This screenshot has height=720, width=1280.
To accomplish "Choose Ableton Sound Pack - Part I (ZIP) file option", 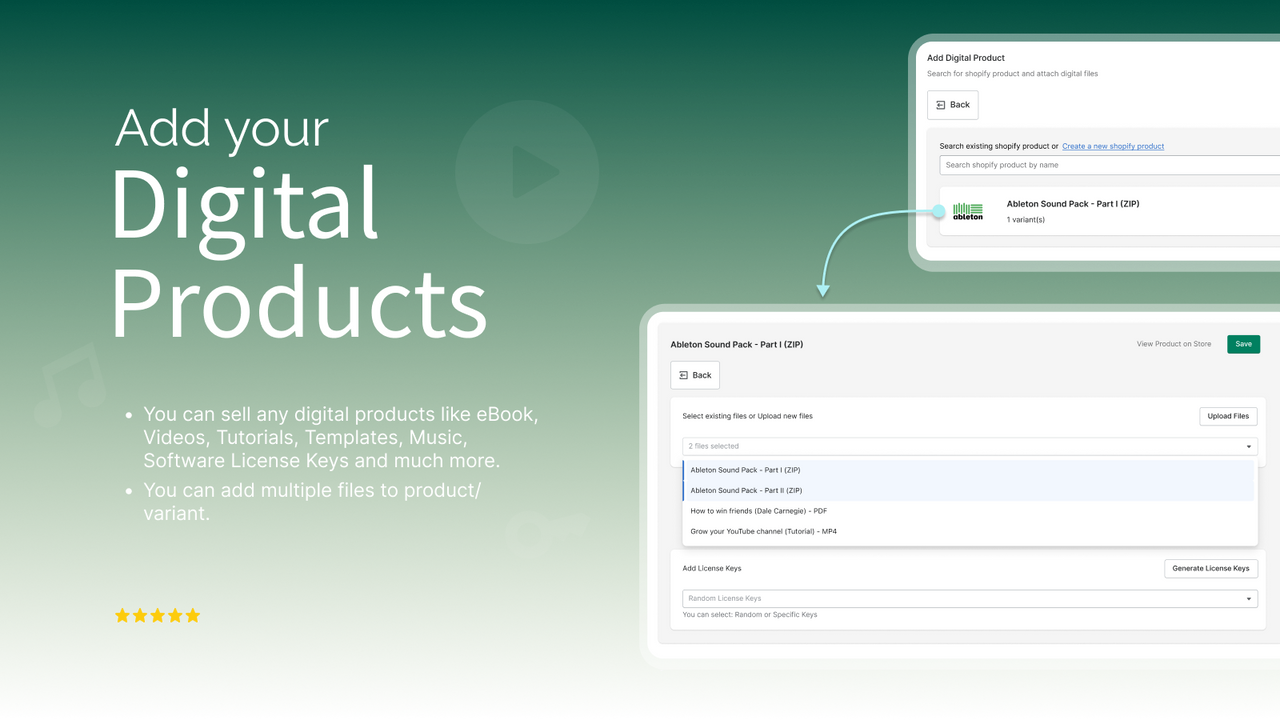I will (969, 470).
